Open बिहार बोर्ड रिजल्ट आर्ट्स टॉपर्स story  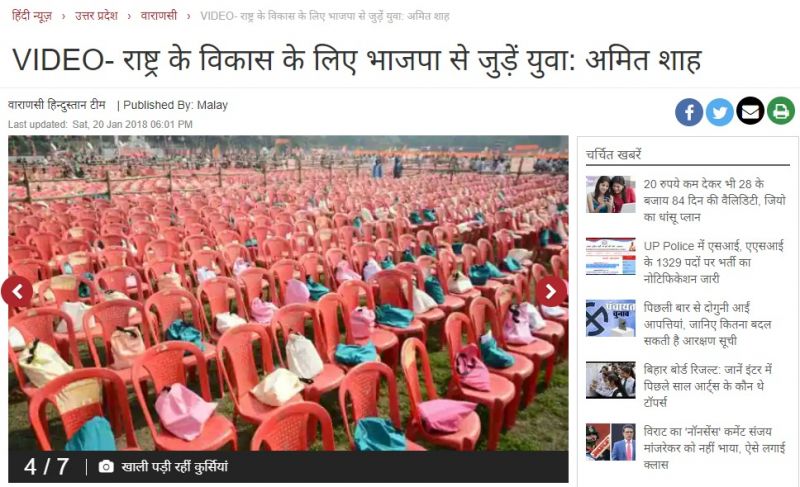click(x=708, y=386)
